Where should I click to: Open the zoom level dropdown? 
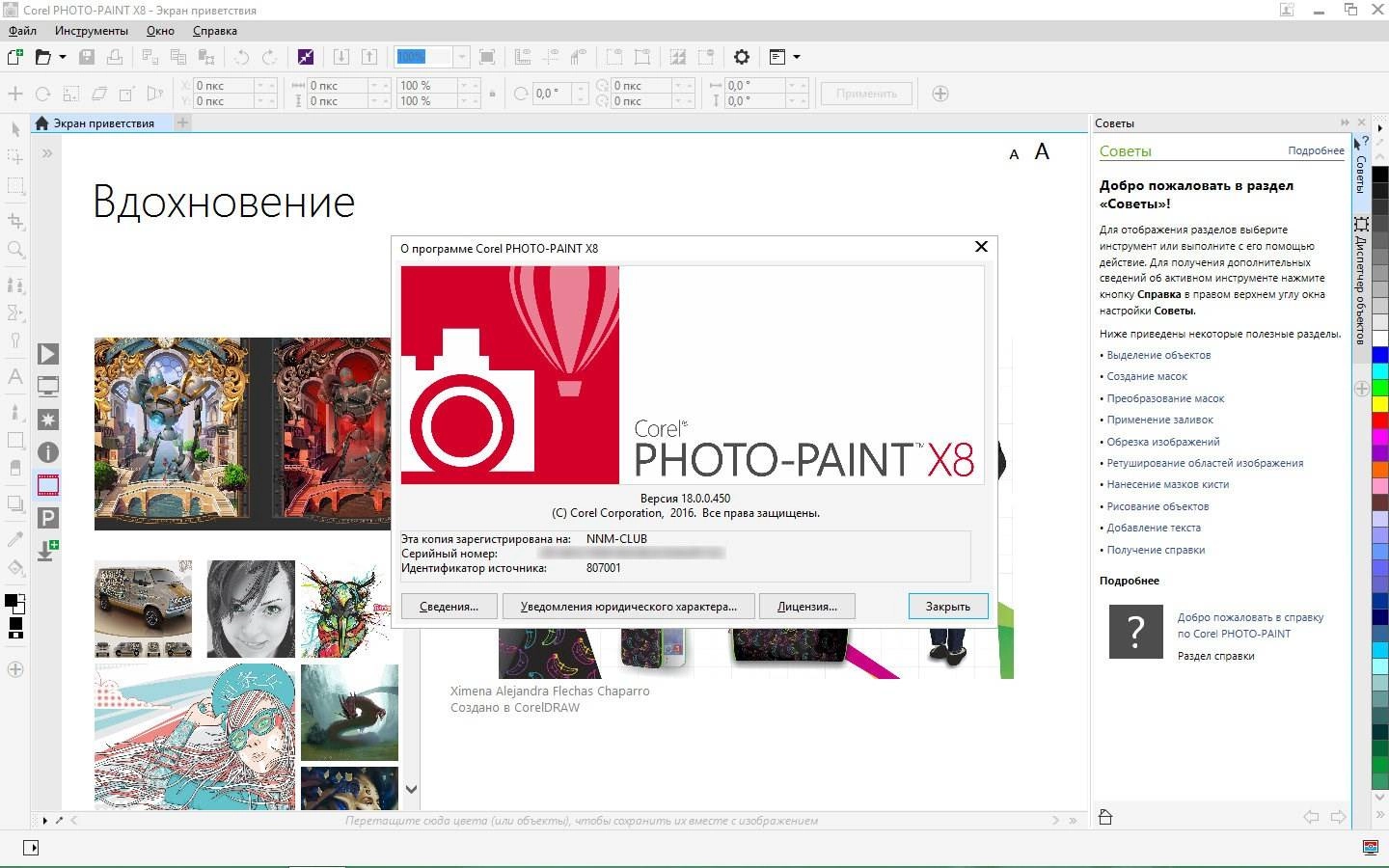(x=462, y=57)
